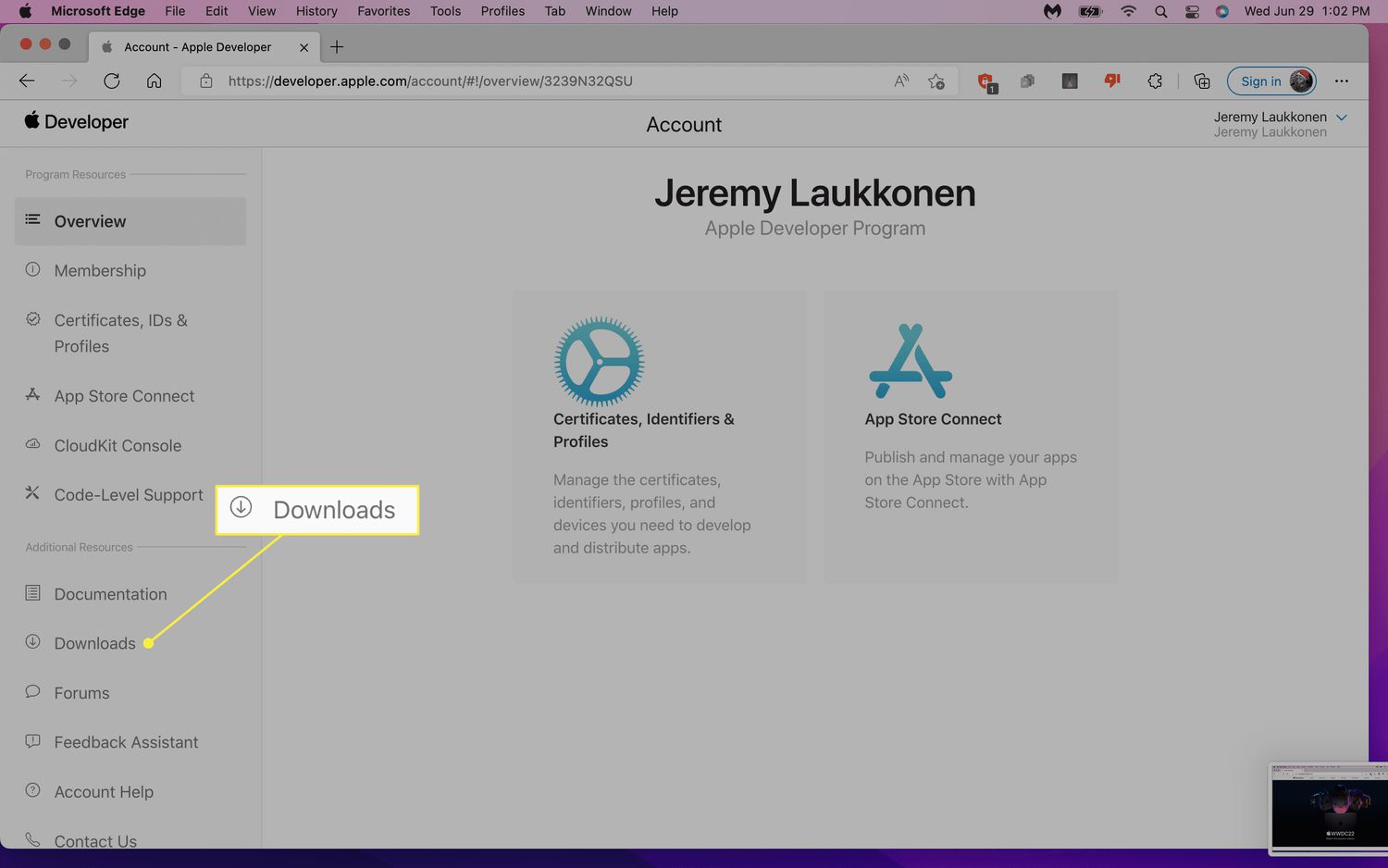Click the screenshot preview thumbnail in the corner
This screenshot has width=1388, height=868.
(x=1328, y=808)
